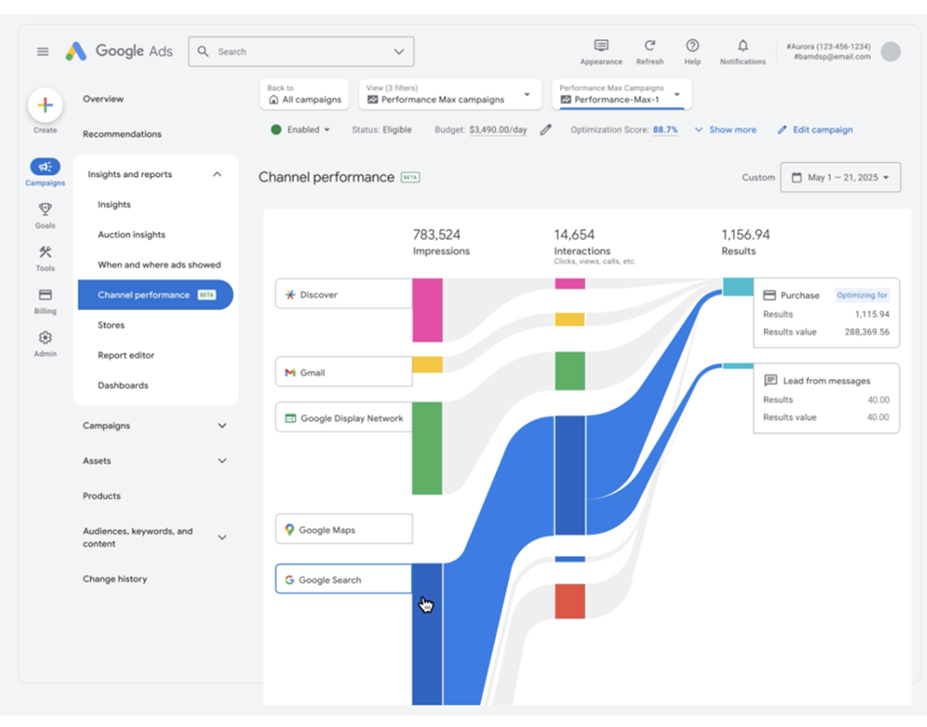927x727 pixels.
Task: Open the Help icon
Action: coord(692,46)
